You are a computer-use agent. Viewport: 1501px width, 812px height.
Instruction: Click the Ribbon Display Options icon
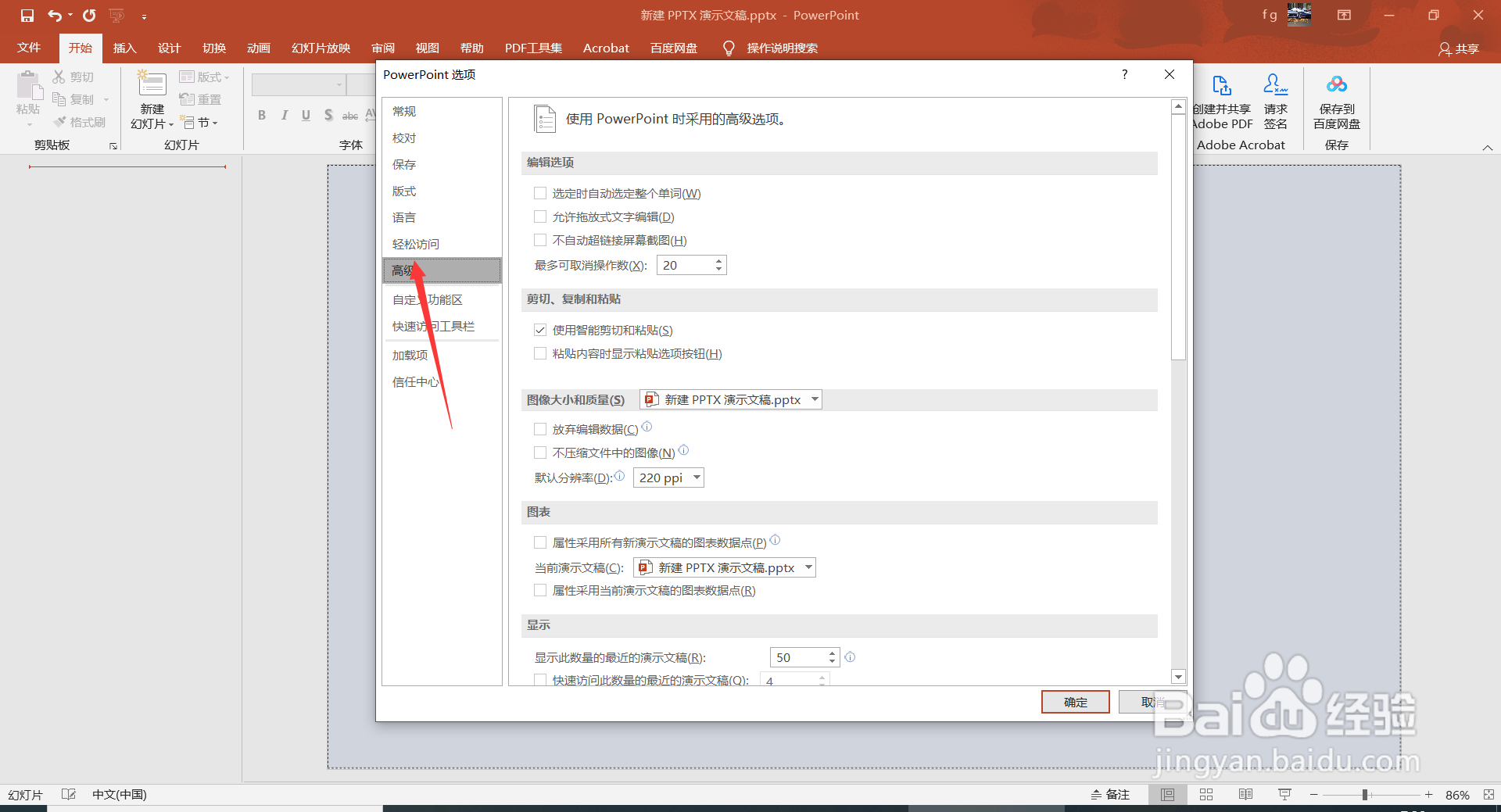tap(1344, 15)
